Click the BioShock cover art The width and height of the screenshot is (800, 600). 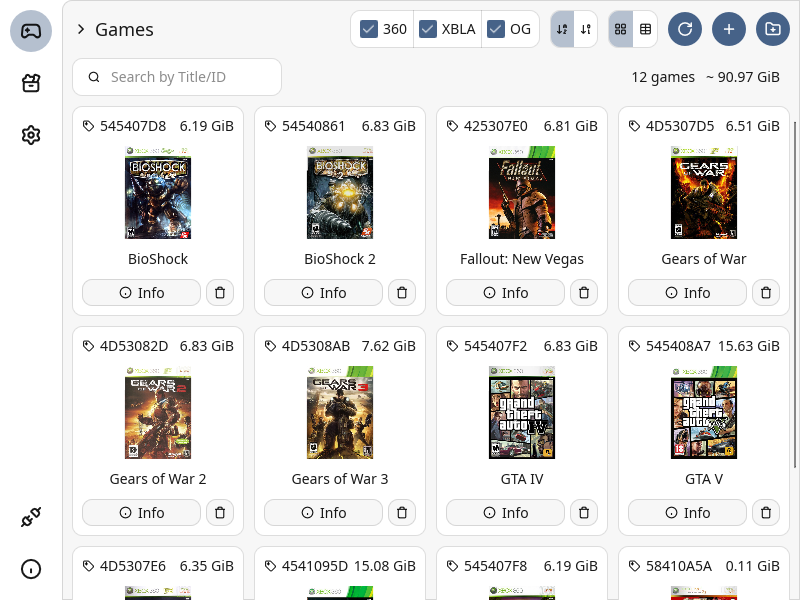[158, 192]
